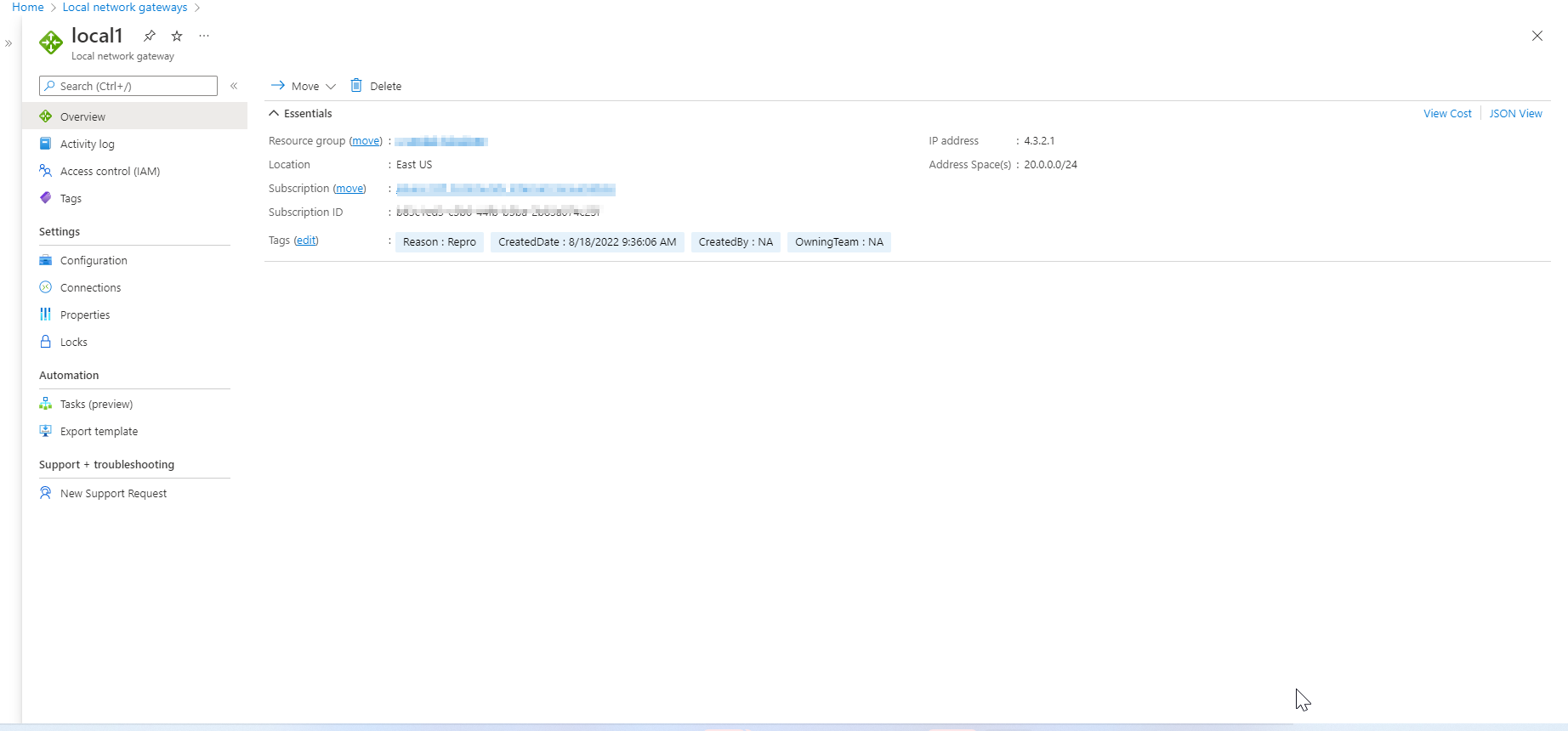Click the search magnifier icon
Screen dimensions: 1568x731
(50, 86)
